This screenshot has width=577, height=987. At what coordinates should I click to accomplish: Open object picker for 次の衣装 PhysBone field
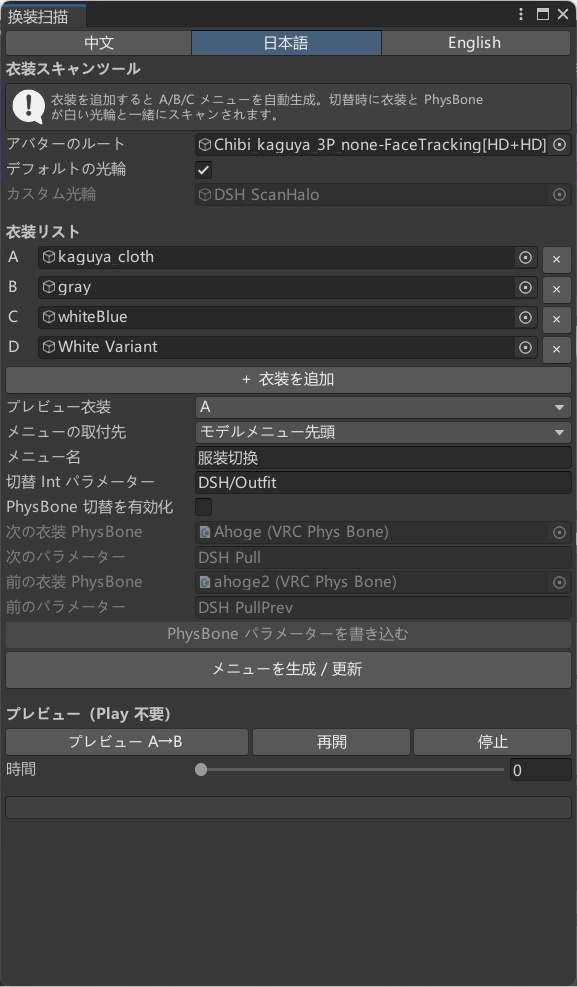tap(559, 533)
